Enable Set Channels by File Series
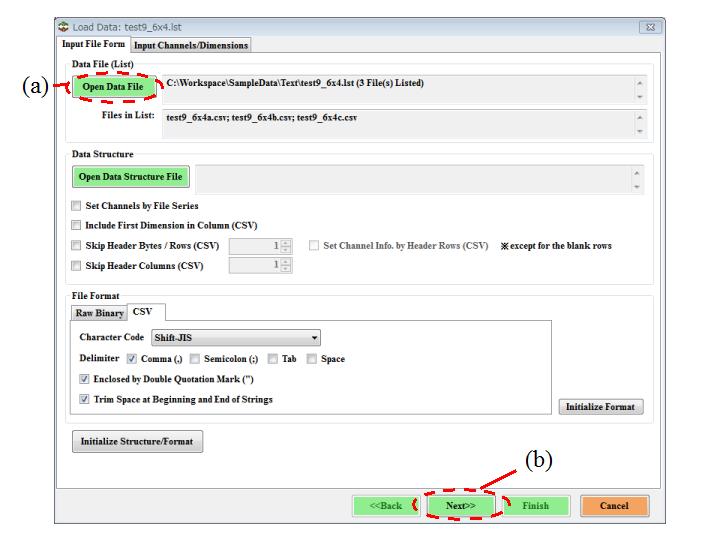720x540 pixels. tap(77, 206)
